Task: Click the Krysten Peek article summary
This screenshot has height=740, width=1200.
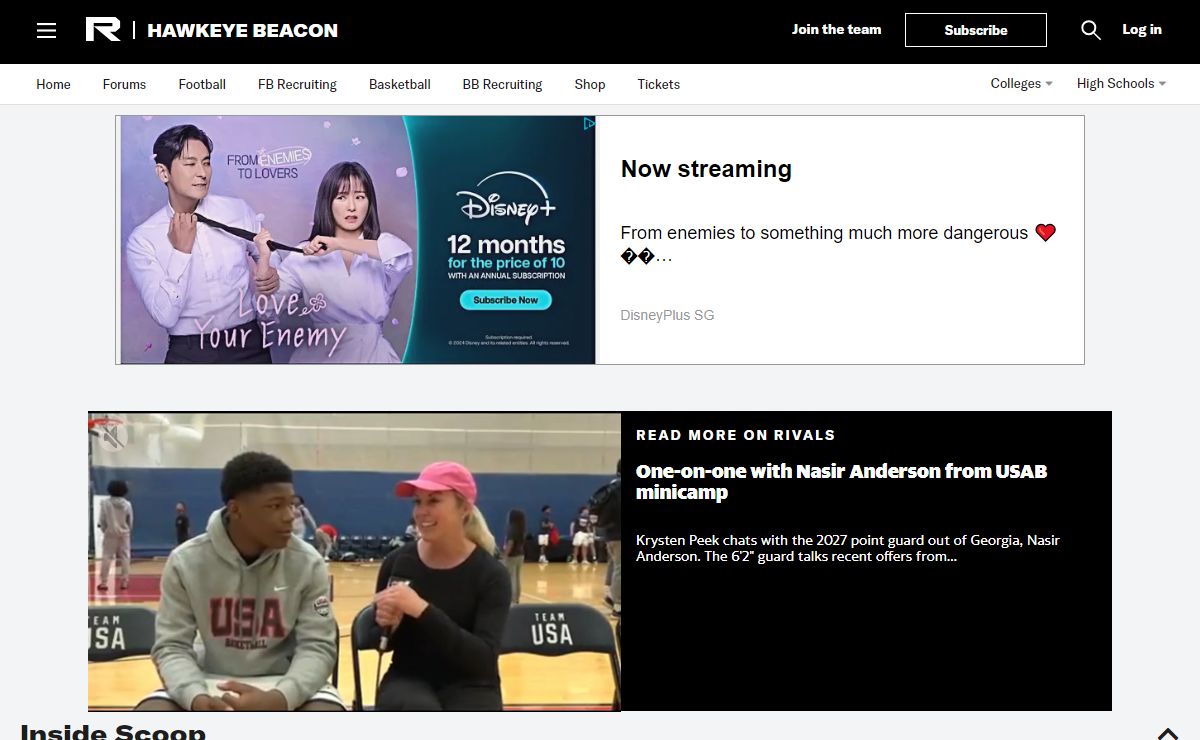Action: (847, 548)
